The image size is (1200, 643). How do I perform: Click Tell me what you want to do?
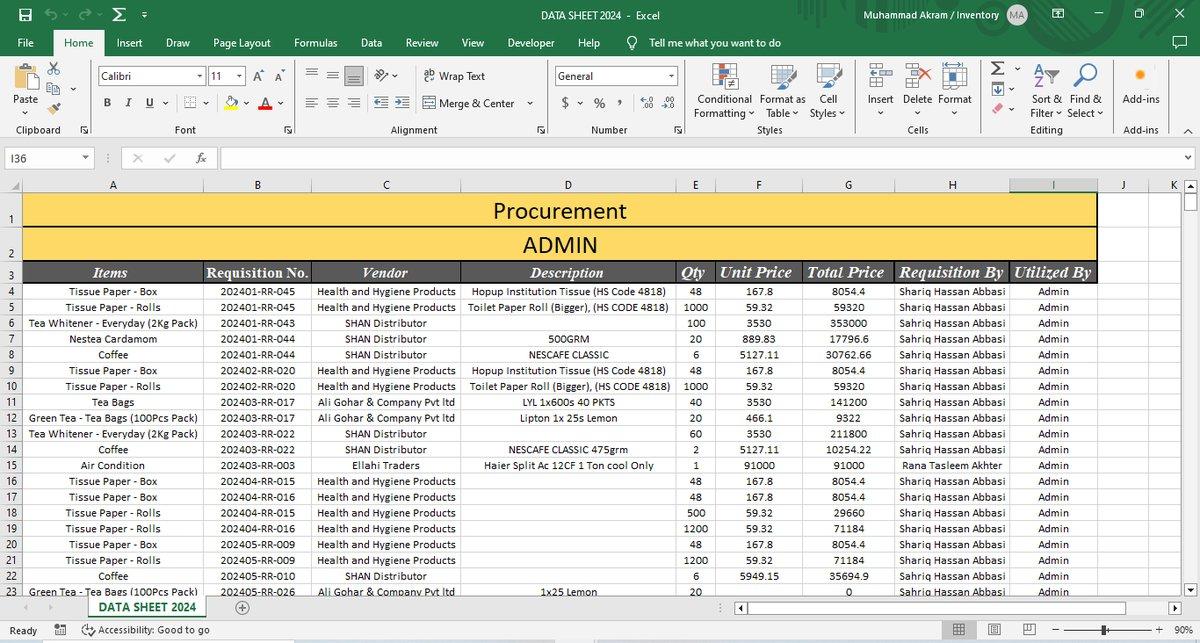tap(714, 43)
